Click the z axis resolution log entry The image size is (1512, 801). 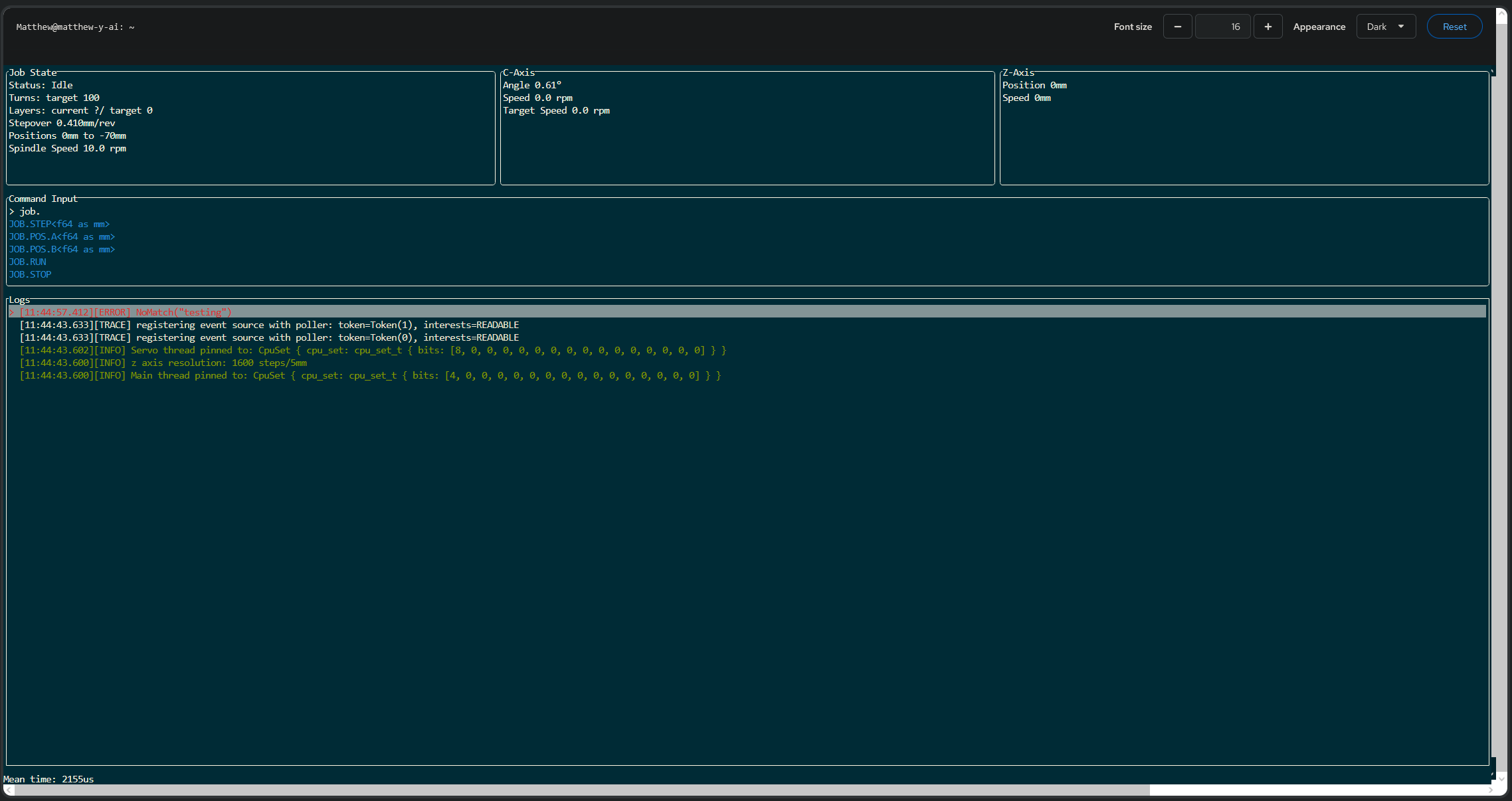tap(163, 363)
